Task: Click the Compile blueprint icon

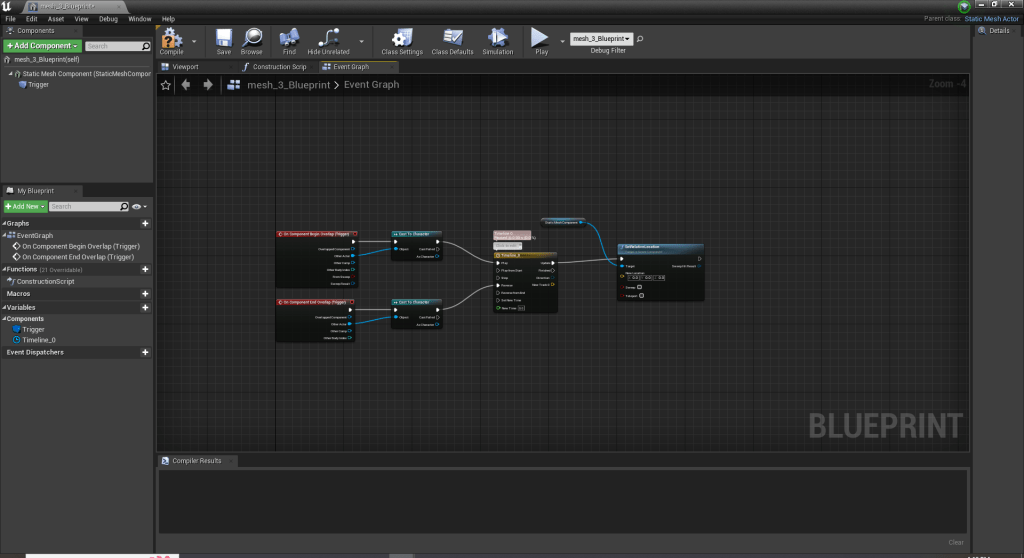Action: [x=172, y=39]
